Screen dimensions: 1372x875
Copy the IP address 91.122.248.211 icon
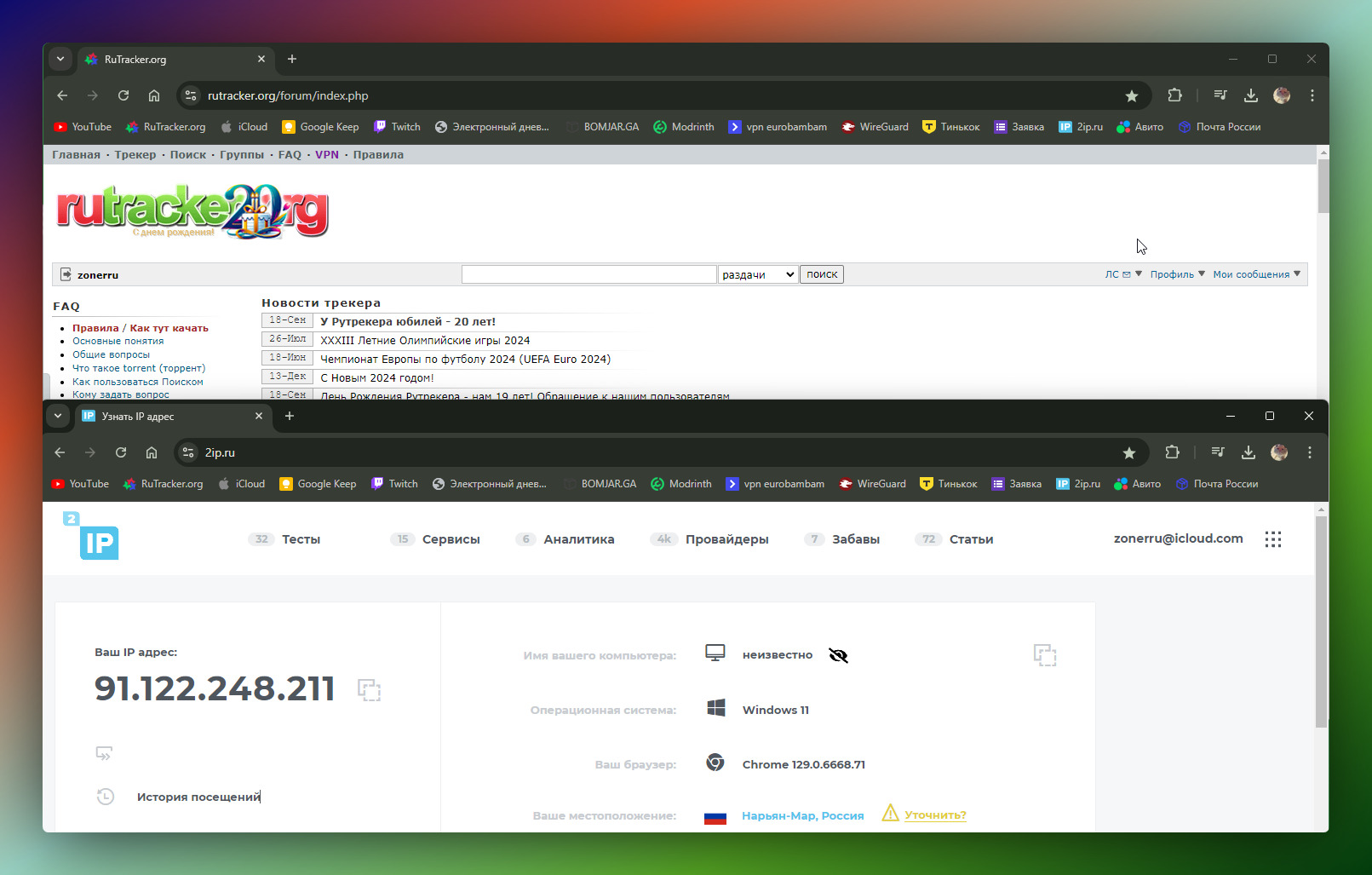coord(369,690)
